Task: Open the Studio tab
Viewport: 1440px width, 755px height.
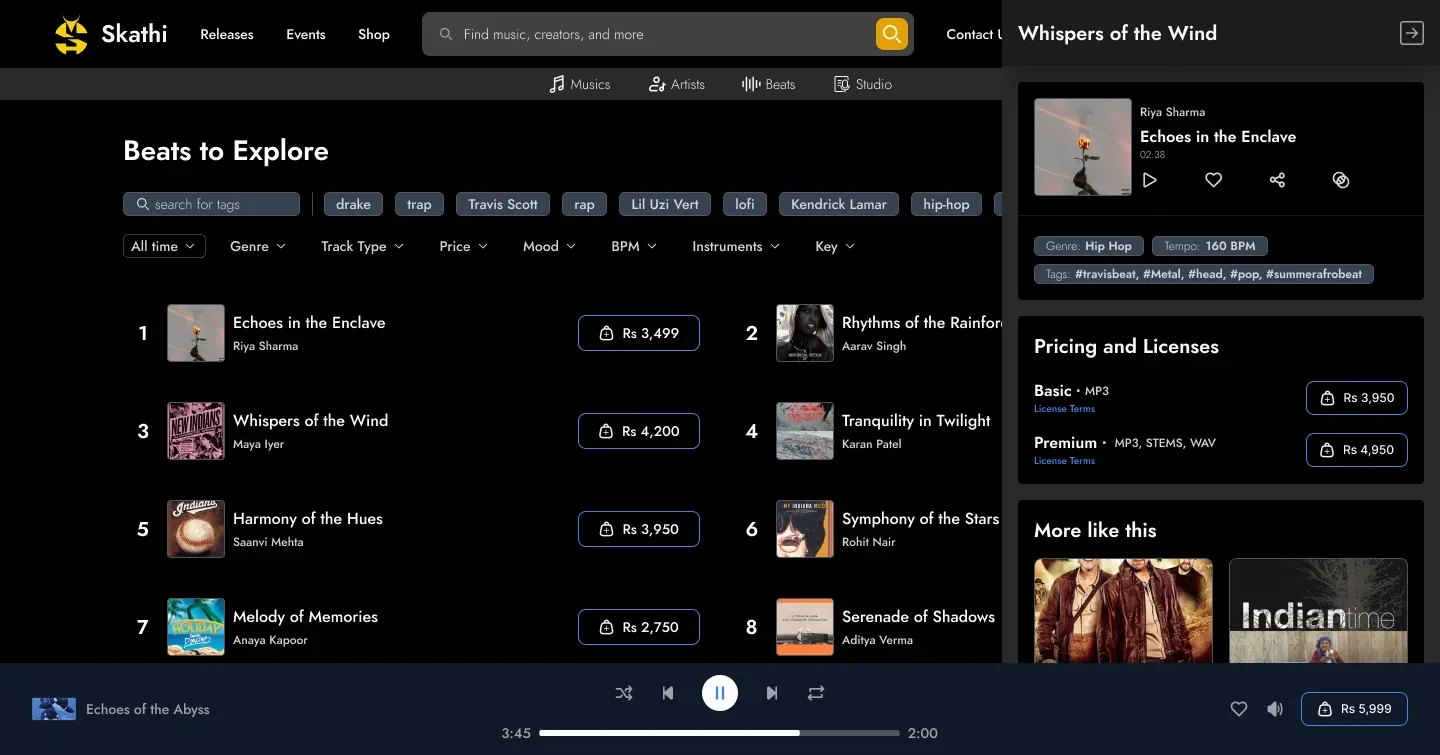Action: click(x=863, y=84)
